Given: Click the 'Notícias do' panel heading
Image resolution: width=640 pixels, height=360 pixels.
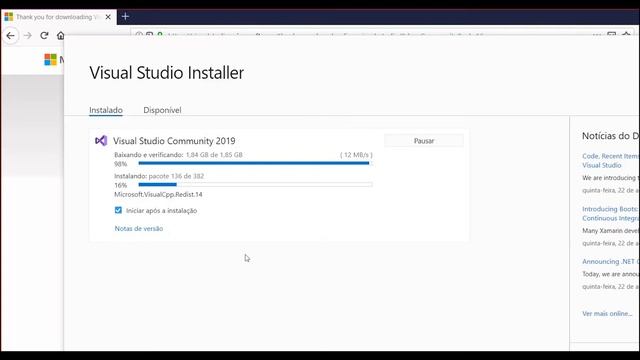Looking at the screenshot, I should pos(611,136).
